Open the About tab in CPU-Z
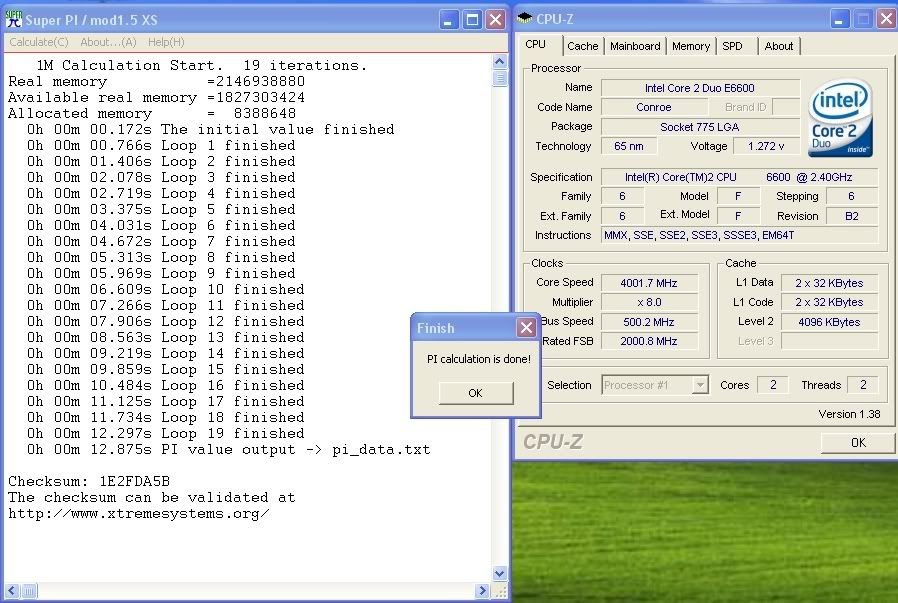The width and height of the screenshot is (898, 603). coord(779,46)
